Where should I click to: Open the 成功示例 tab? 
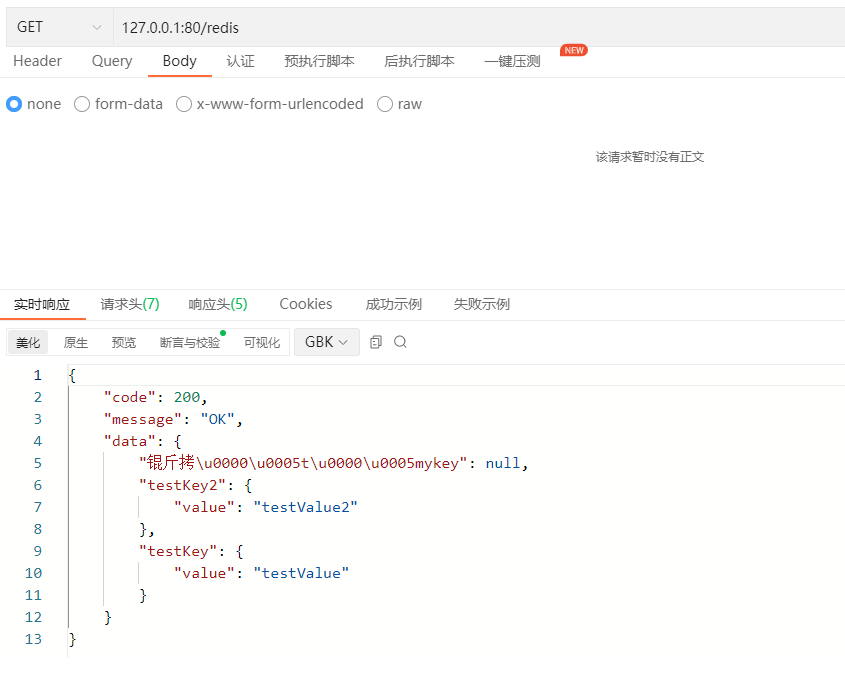pos(393,305)
